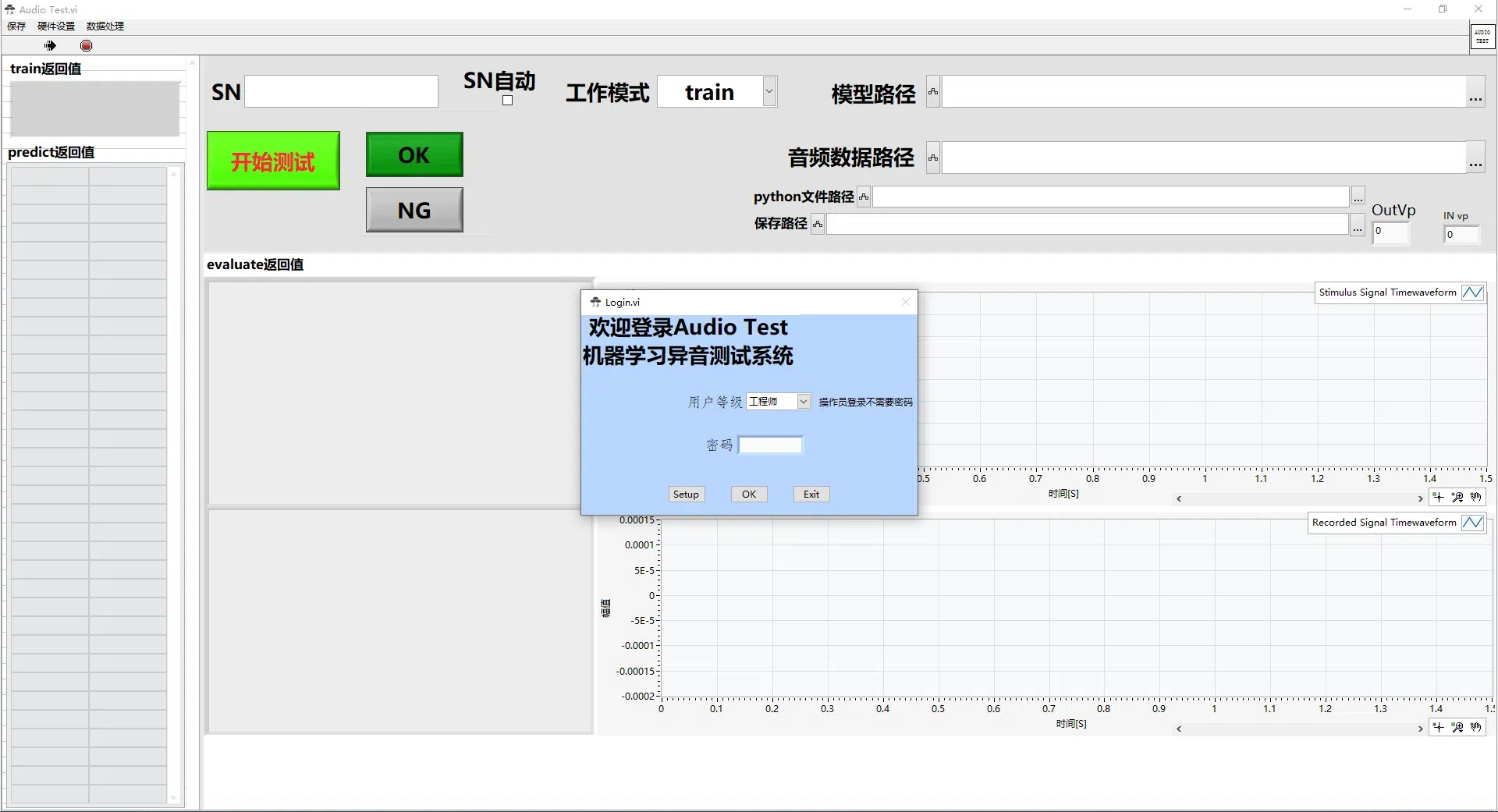Click first cell of predict返回值 table
The width and height of the screenshot is (1498, 812).
tap(50, 176)
